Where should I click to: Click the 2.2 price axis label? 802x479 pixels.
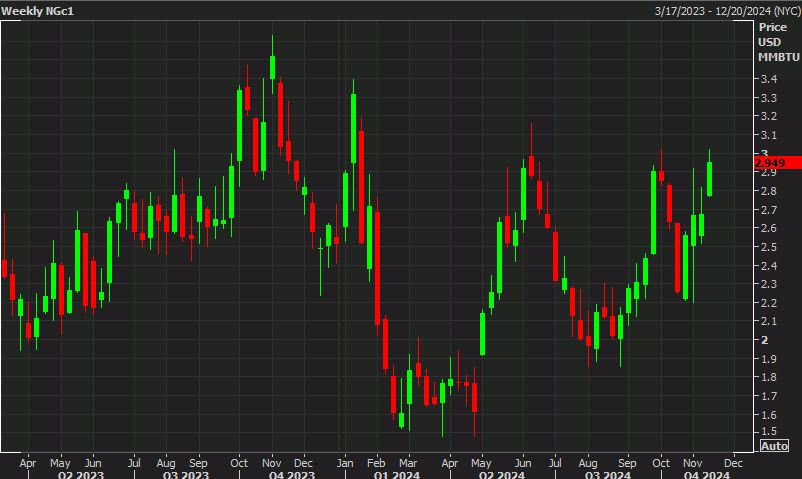coord(769,303)
